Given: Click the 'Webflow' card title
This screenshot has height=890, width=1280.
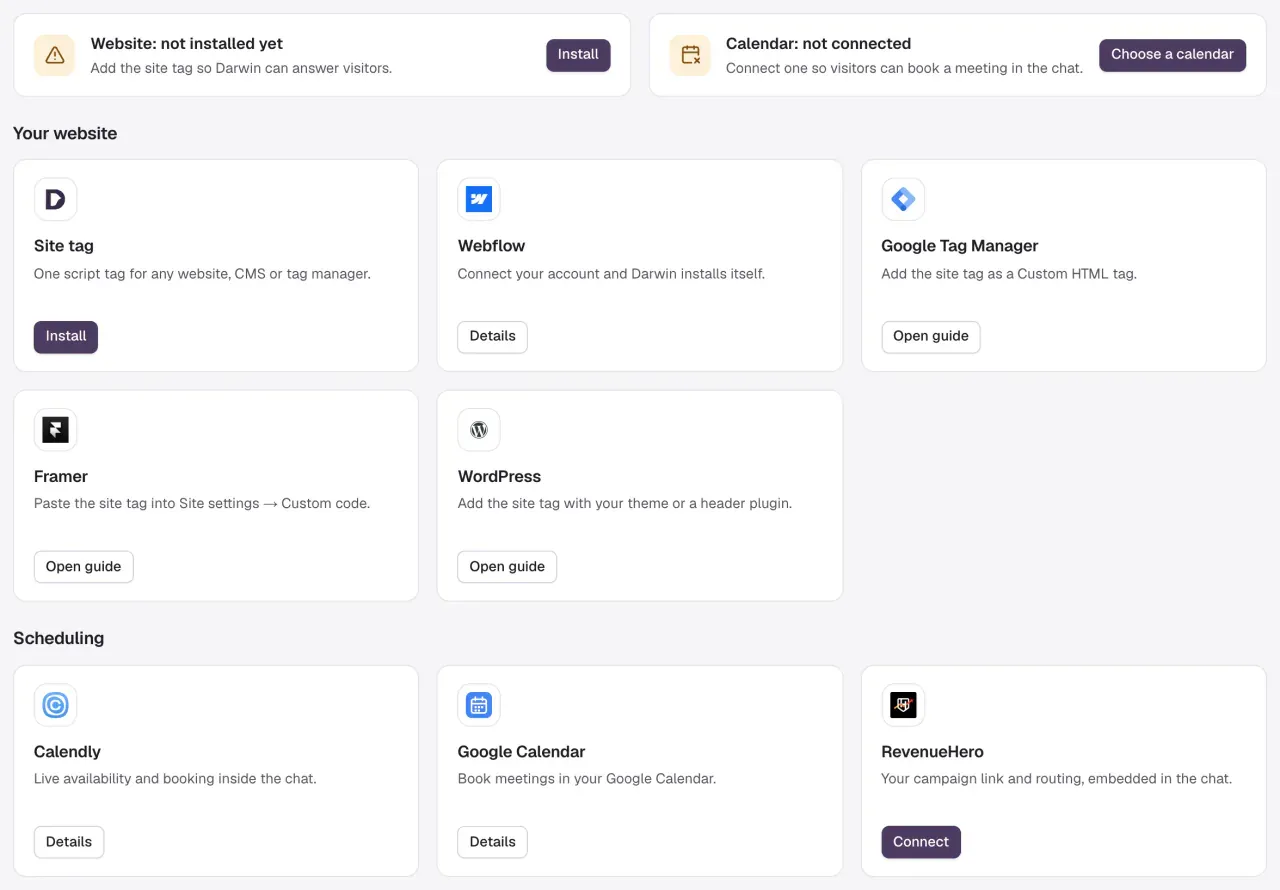Looking at the screenshot, I should 491,246.
